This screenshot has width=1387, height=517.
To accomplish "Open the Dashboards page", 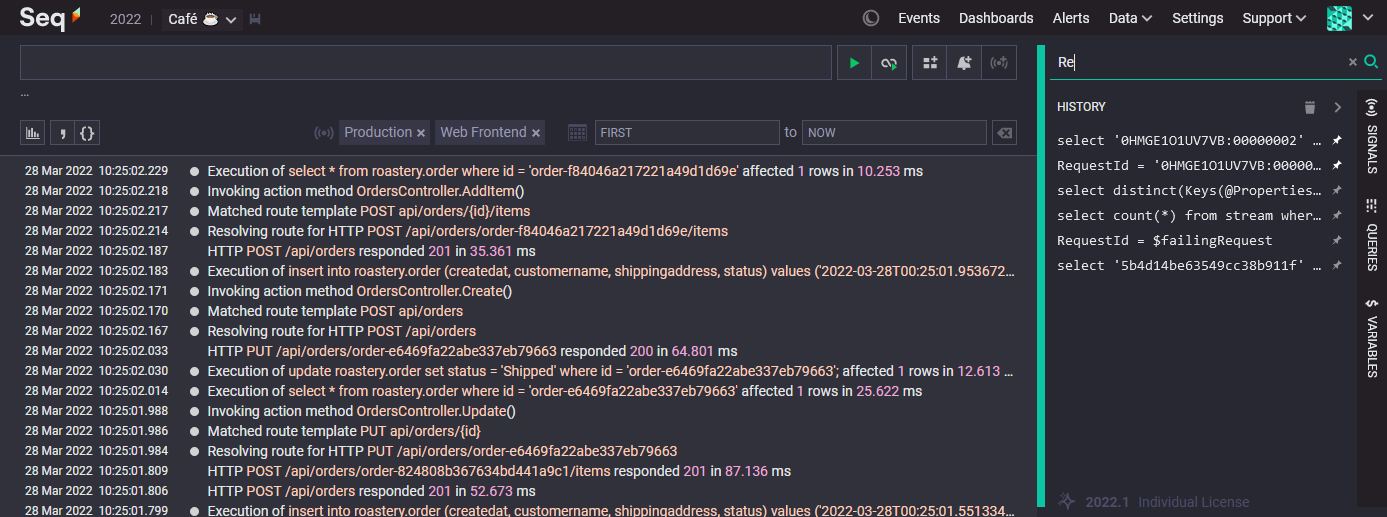I will tap(996, 18).
